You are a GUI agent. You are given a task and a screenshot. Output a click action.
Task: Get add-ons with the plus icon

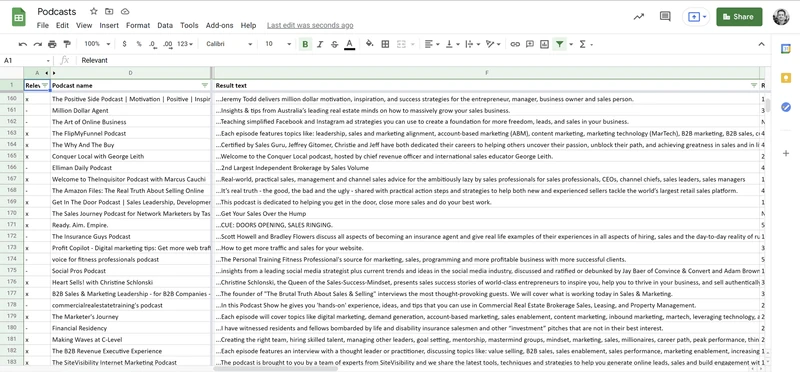786,153
